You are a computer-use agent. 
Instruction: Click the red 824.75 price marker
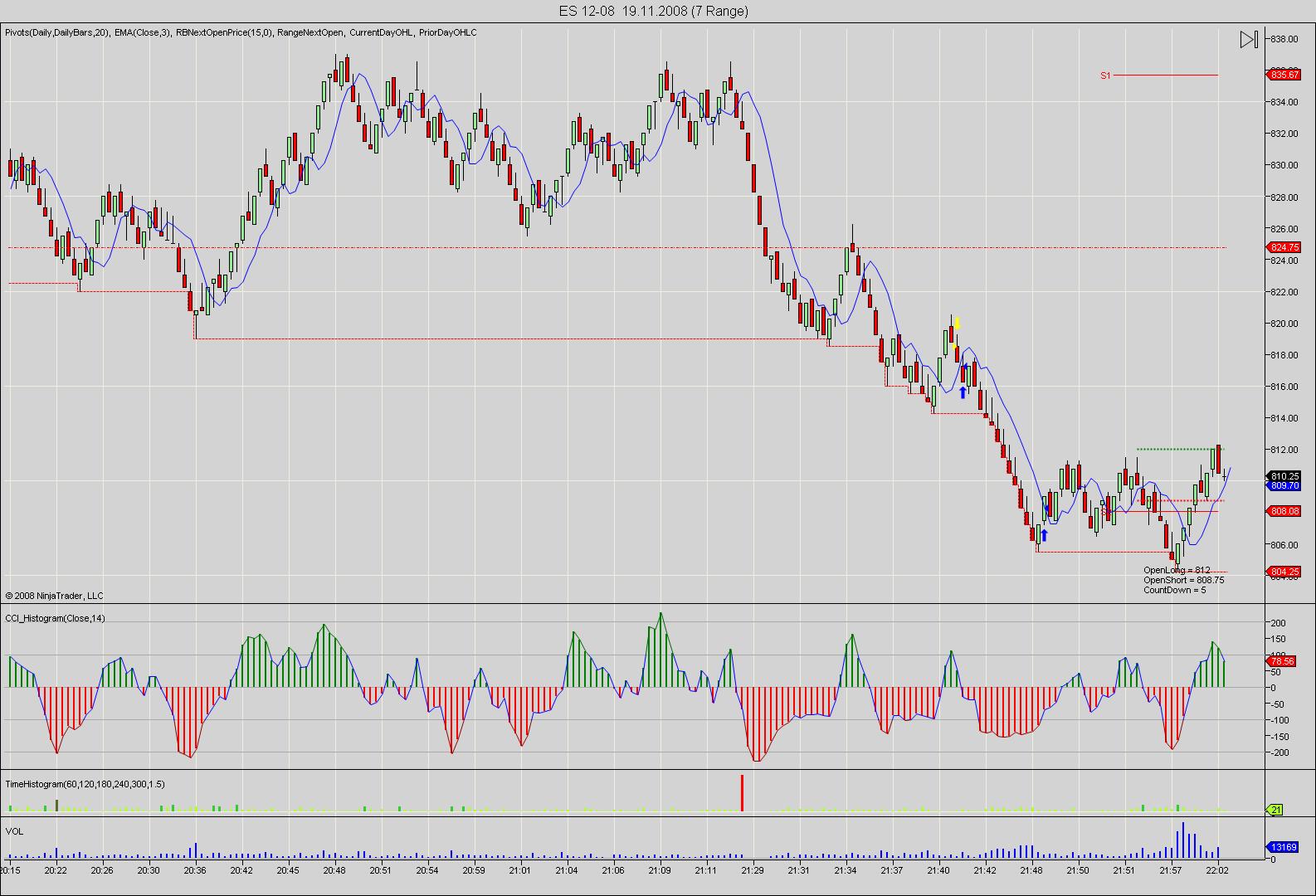click(x=1284, y=247)
